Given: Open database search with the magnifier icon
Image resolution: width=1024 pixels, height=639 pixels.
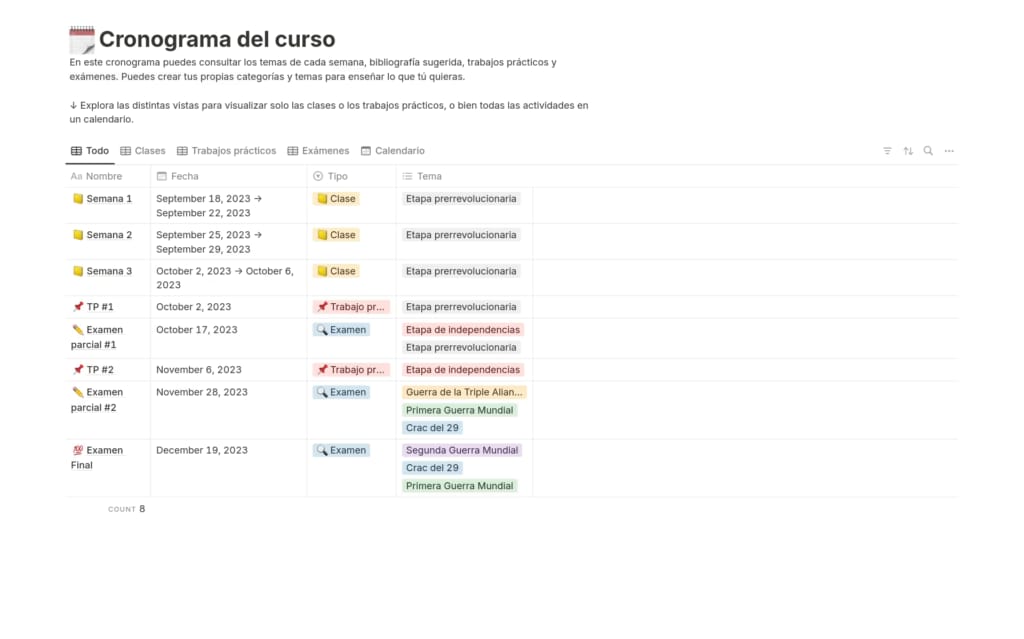Looking at the screenshot, I should click(927, 150).
